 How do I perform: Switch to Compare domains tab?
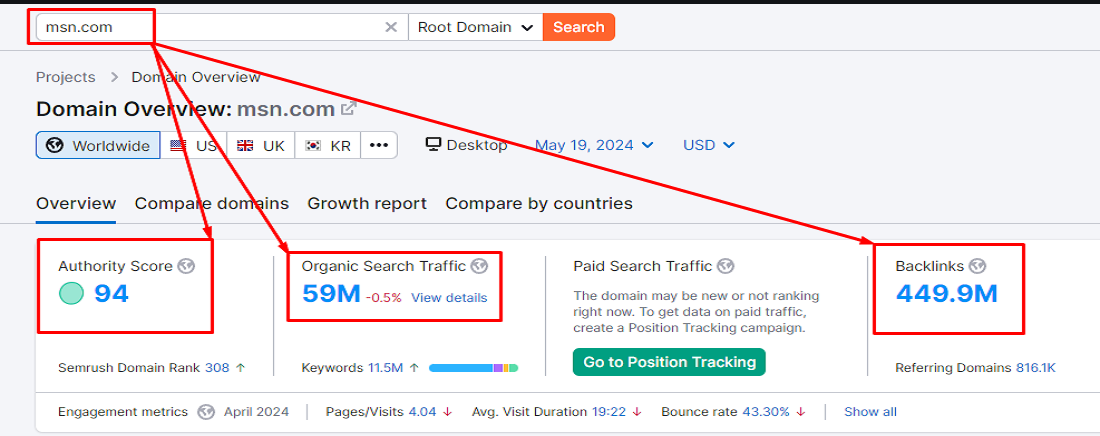212,204
